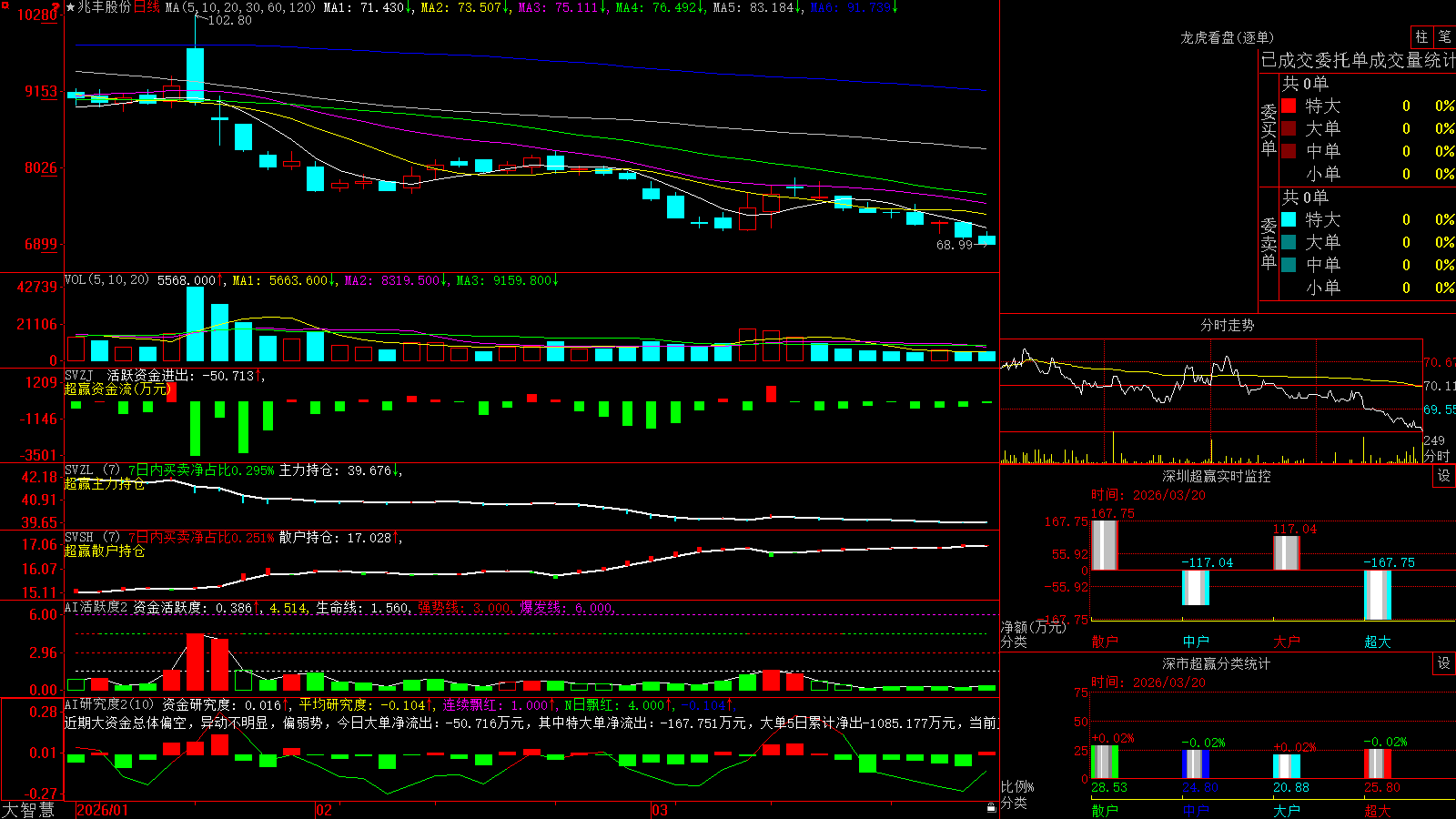Click the -117.04 中户 bar in 实时监控
The width and height of the screenshot is (1456, 819).
(1195, 588)
